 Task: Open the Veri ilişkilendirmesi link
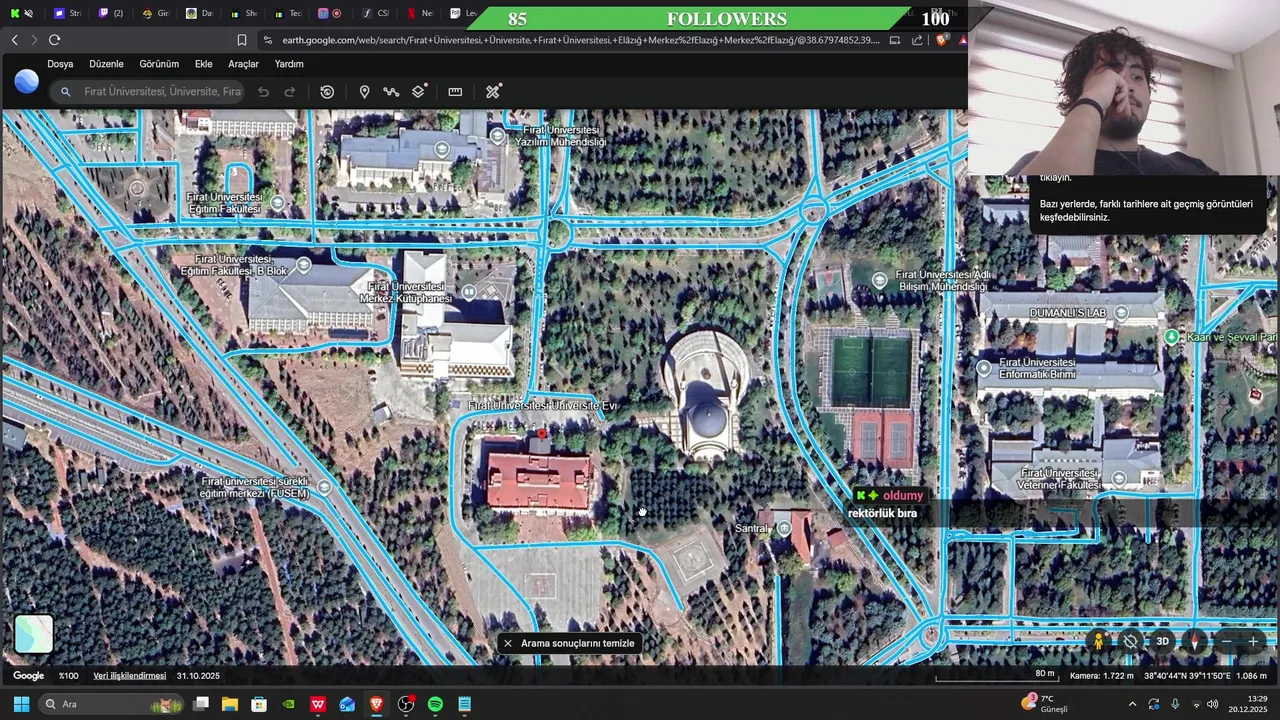tap(130, 676)
